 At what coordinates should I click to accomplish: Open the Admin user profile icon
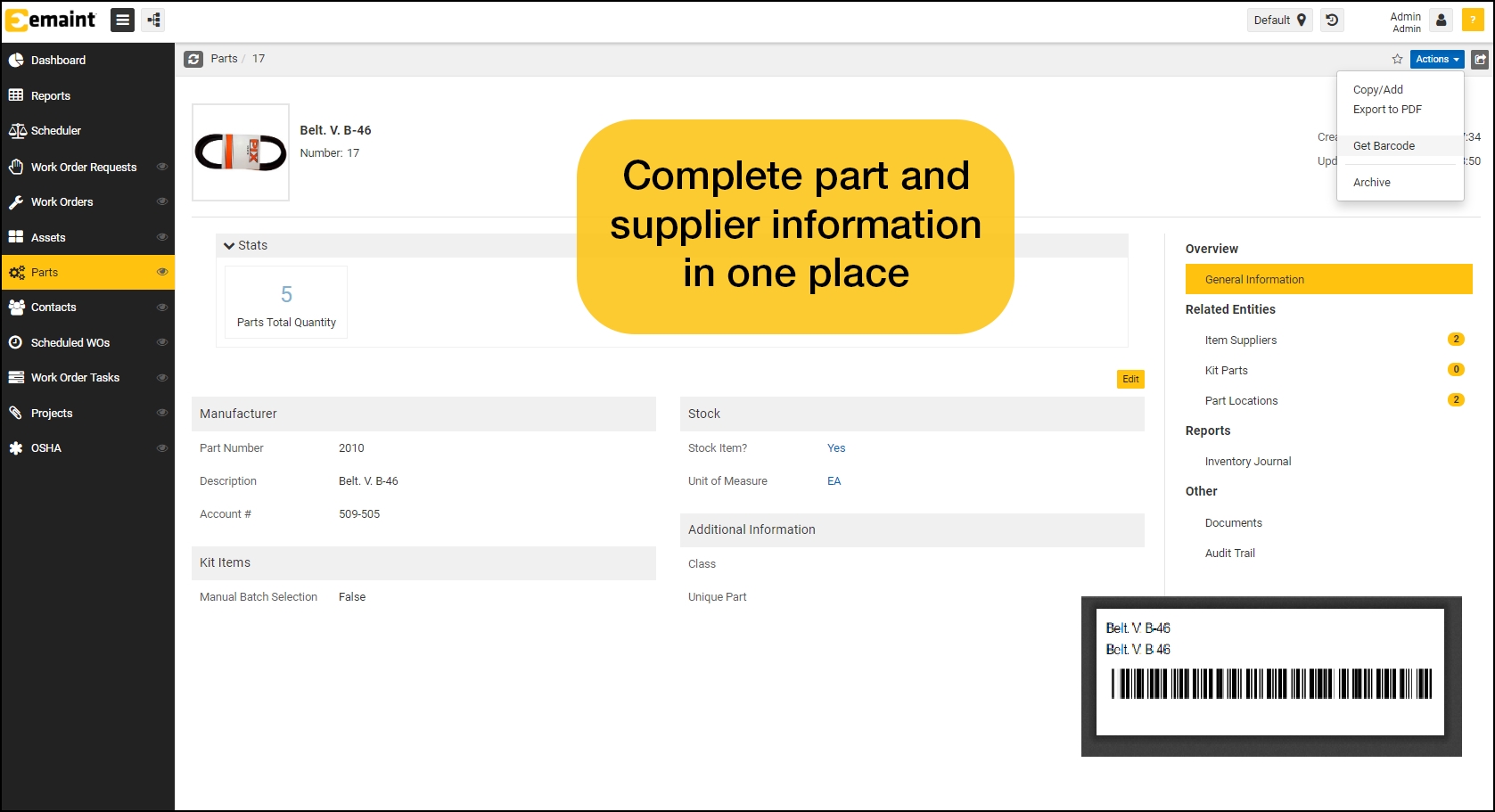[x=1442, y=20]
